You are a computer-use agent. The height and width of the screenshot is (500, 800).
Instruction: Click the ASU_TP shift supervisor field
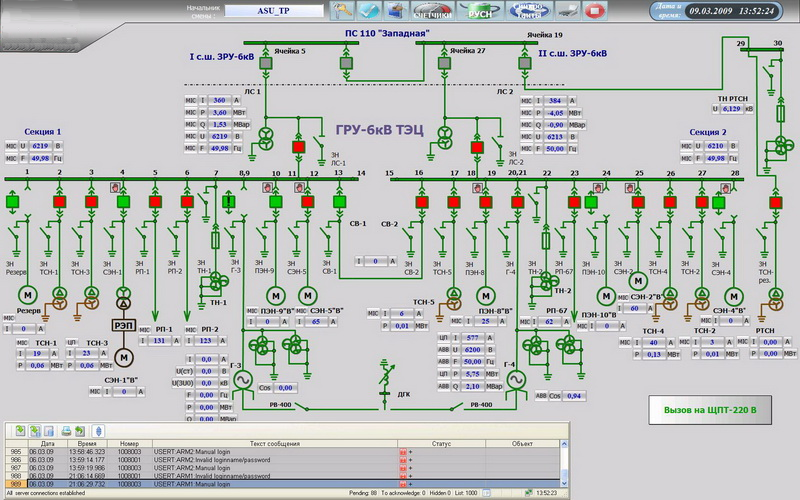(x=274, y=11)
